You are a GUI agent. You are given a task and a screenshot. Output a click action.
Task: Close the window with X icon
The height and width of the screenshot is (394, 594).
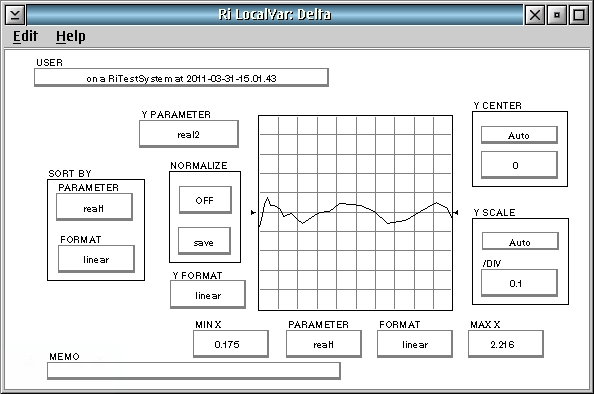click(x=535, y=15)
